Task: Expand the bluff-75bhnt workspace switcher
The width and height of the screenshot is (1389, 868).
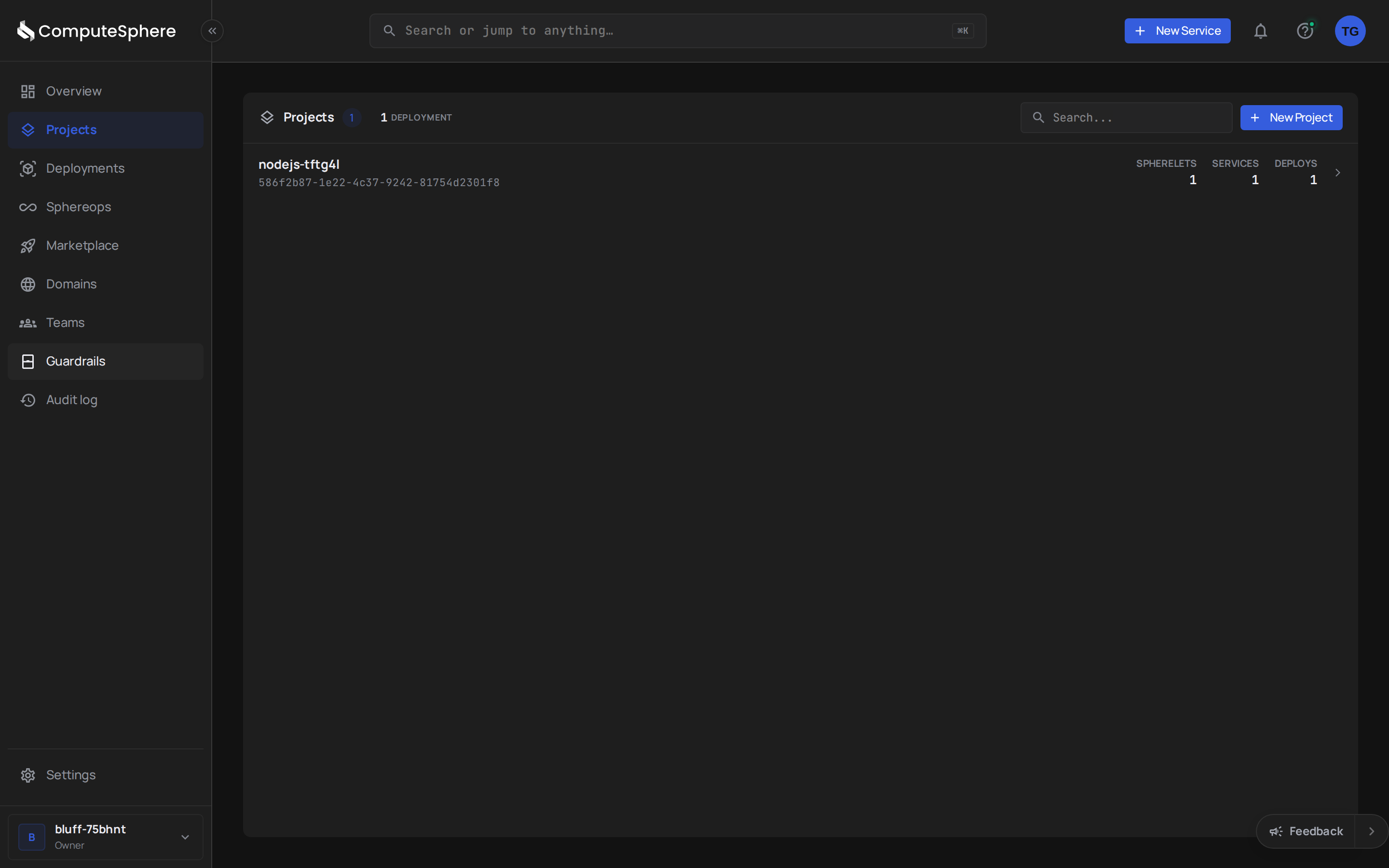Action: [x=106, y=837]
